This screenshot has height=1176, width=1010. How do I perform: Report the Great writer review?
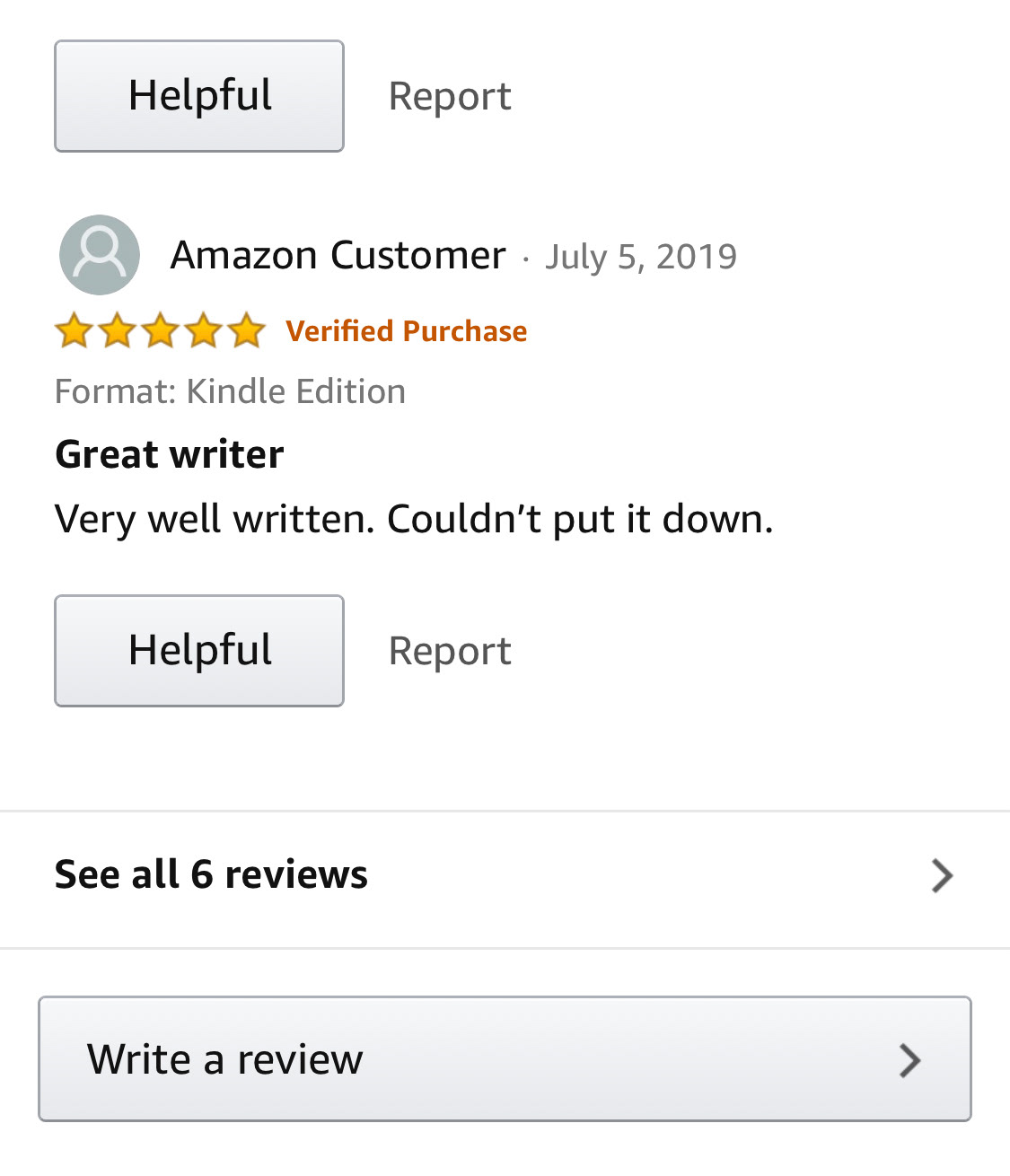pos(450,651)
